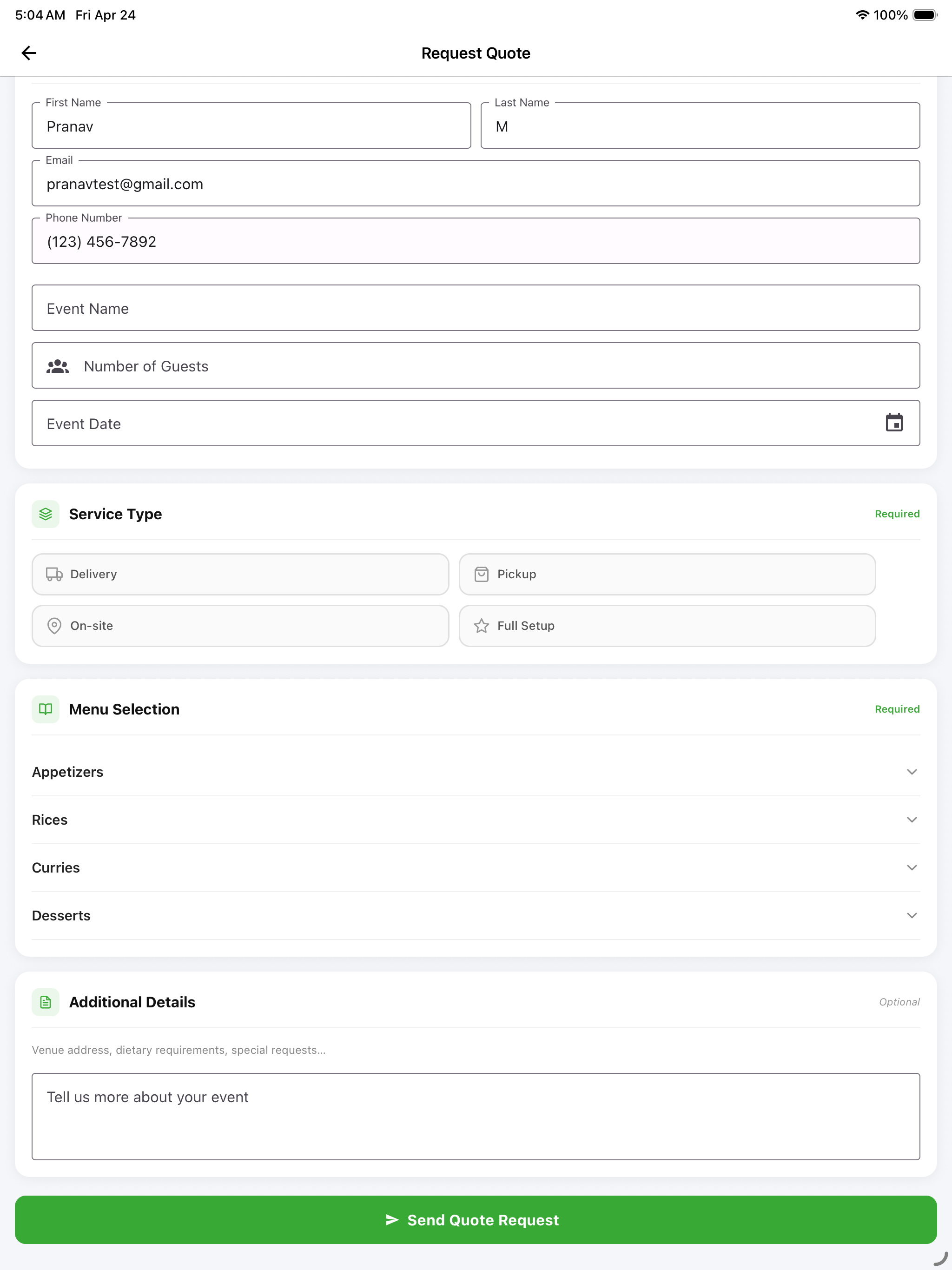Send the quote request
Viewport: 952px width, 1270px height.
(476, 1219)
